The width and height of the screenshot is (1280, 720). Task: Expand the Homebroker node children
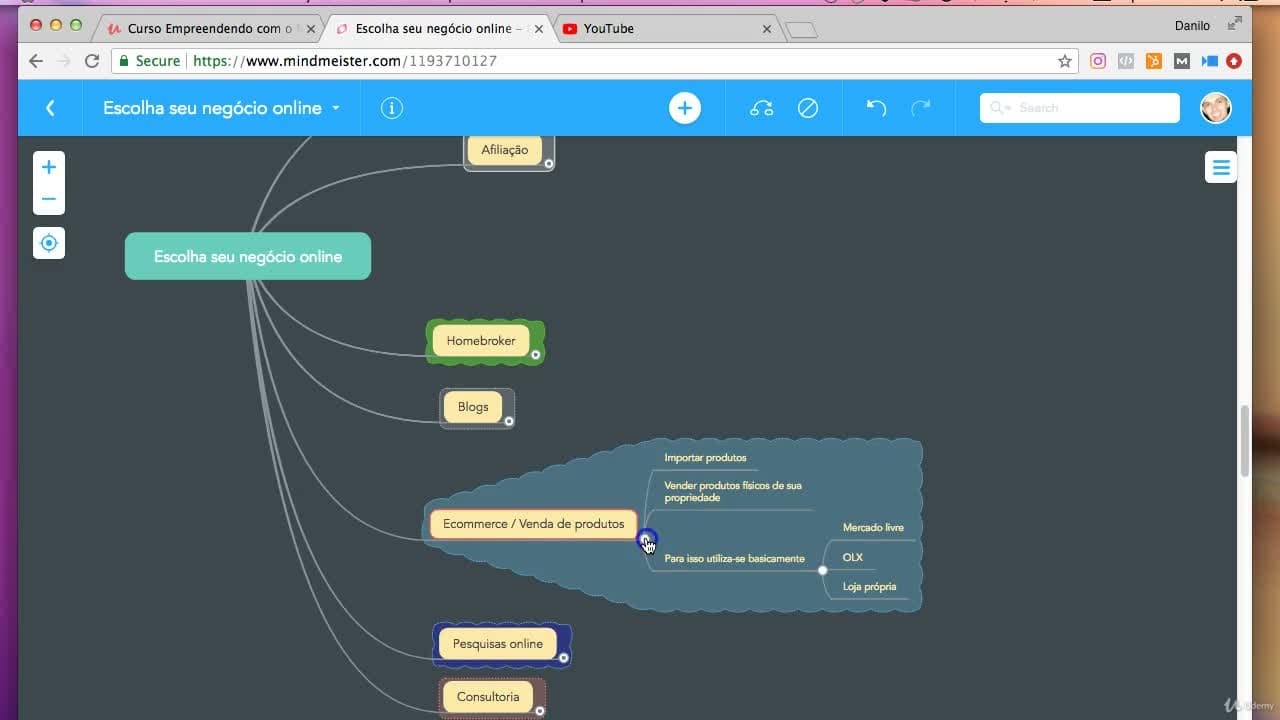pos(536,355)
